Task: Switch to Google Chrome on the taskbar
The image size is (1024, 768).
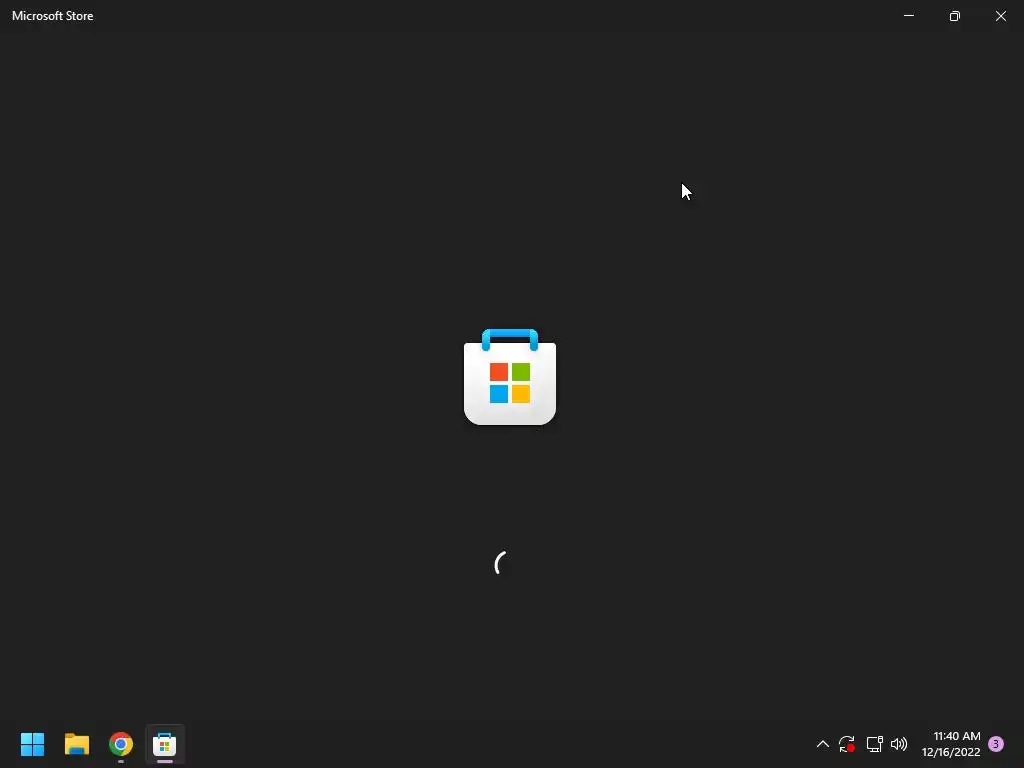Action: tap(121, 744)
